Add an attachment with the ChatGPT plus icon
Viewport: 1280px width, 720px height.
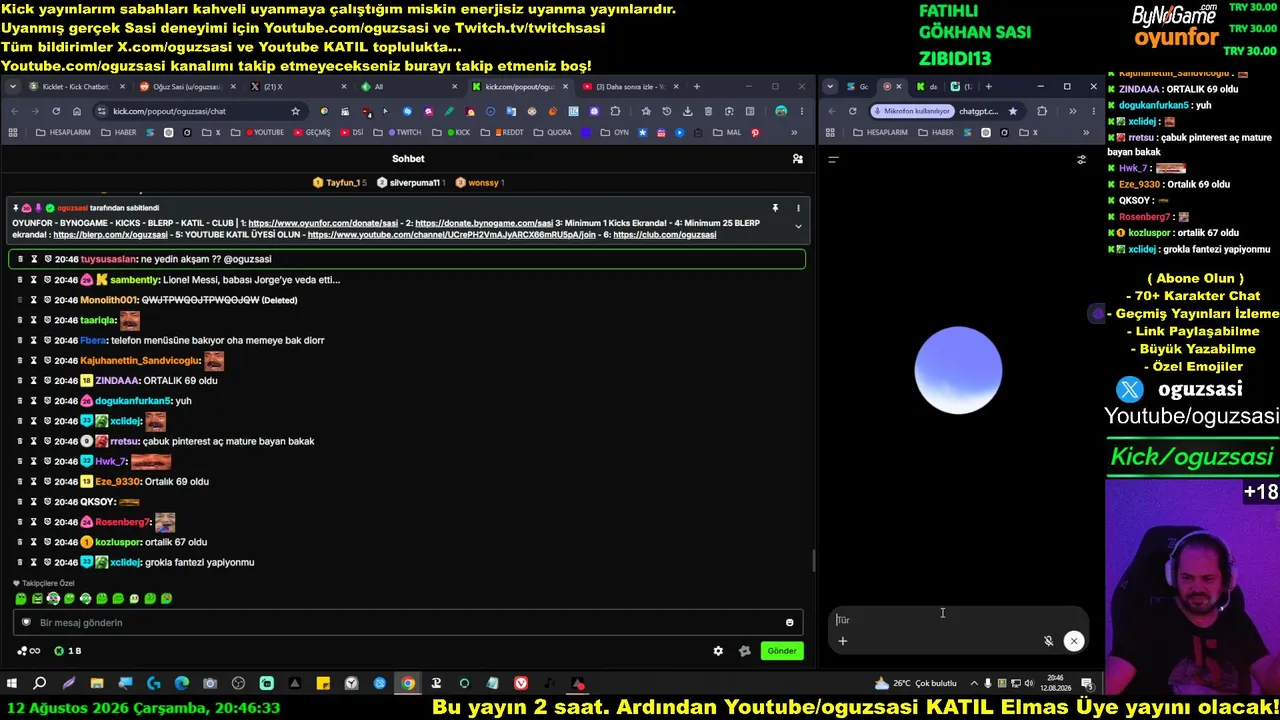(x=843, y=641)
